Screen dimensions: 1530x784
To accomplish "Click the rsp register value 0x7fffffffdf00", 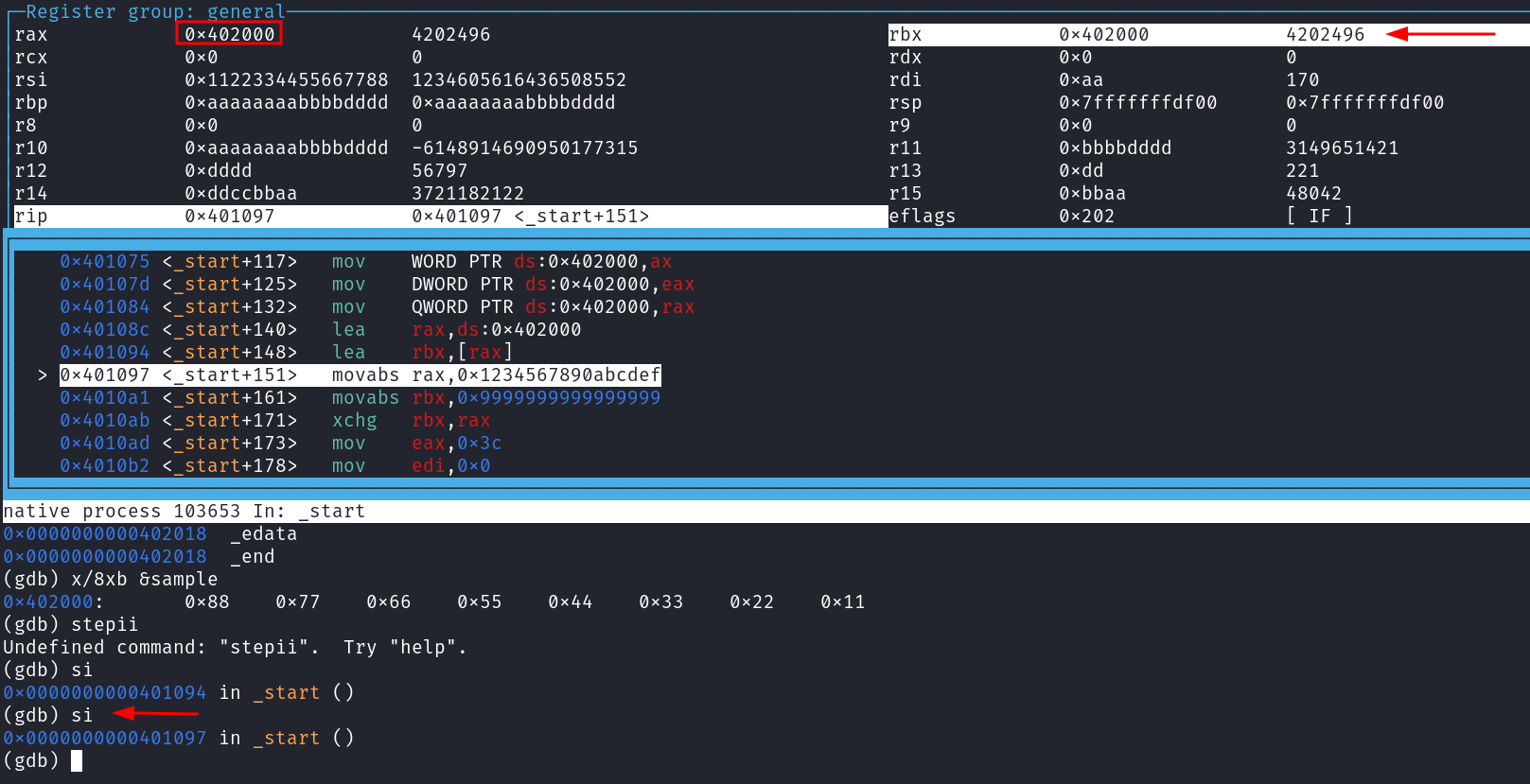I will pos(1137,103).
